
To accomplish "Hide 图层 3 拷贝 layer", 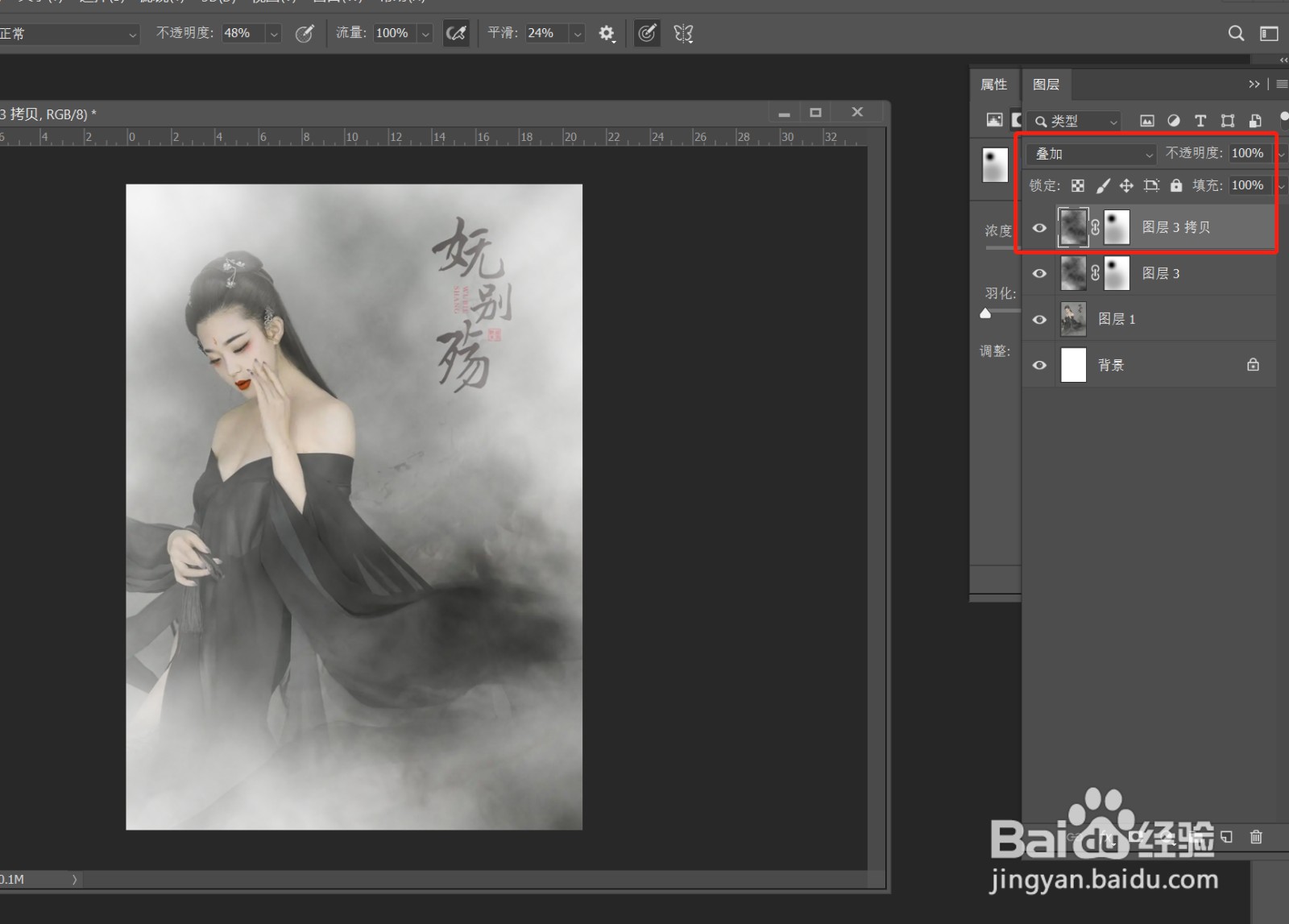I will tap(1039, 228).
